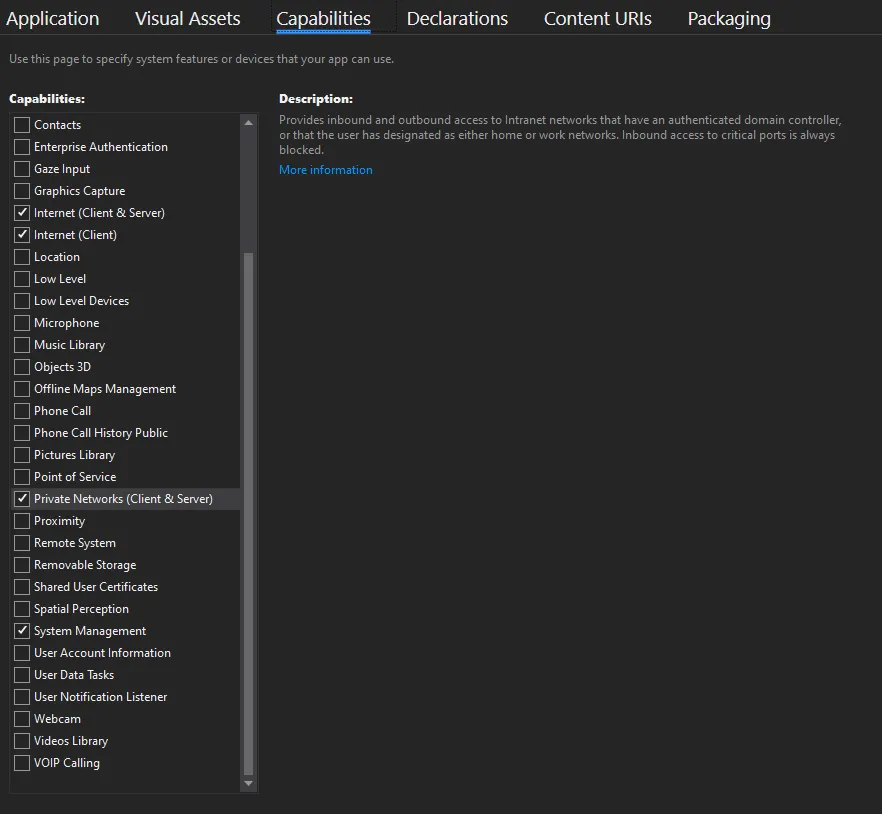Enable the Removable Storage capability
The width and height of the screenshot is (882, 814).
point(22,565)
